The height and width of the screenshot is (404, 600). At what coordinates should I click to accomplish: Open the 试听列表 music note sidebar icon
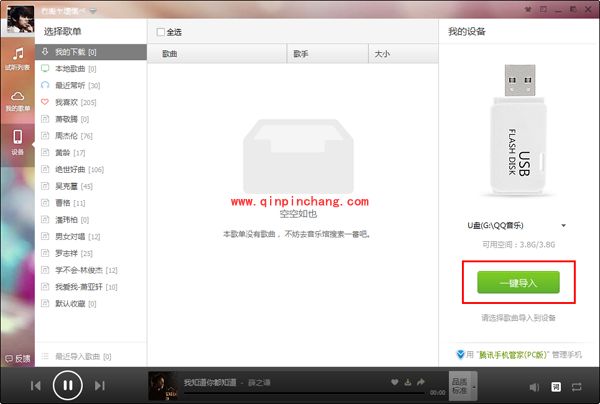pos(18,59)
